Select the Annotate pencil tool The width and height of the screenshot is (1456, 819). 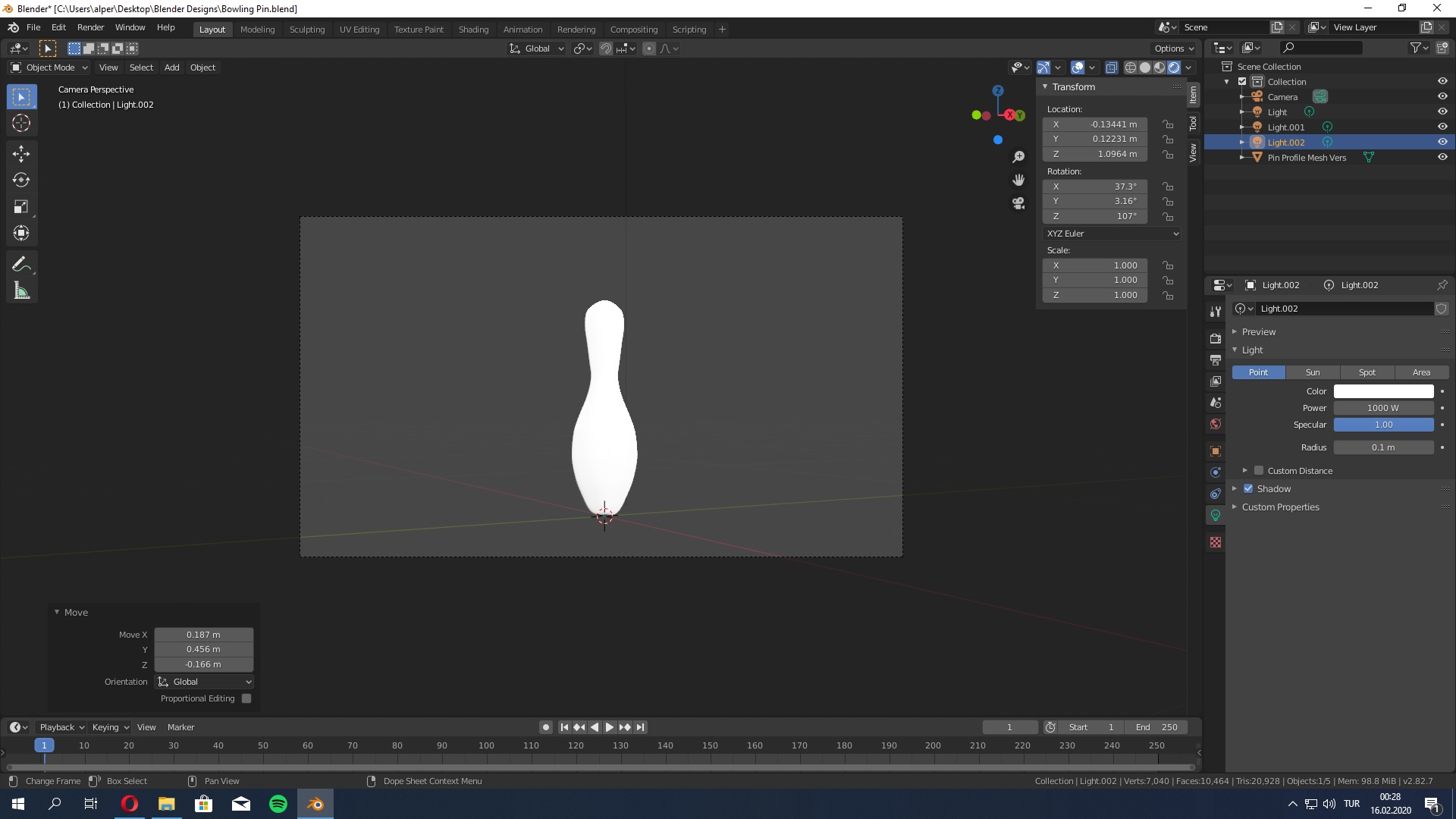(21, 265)
